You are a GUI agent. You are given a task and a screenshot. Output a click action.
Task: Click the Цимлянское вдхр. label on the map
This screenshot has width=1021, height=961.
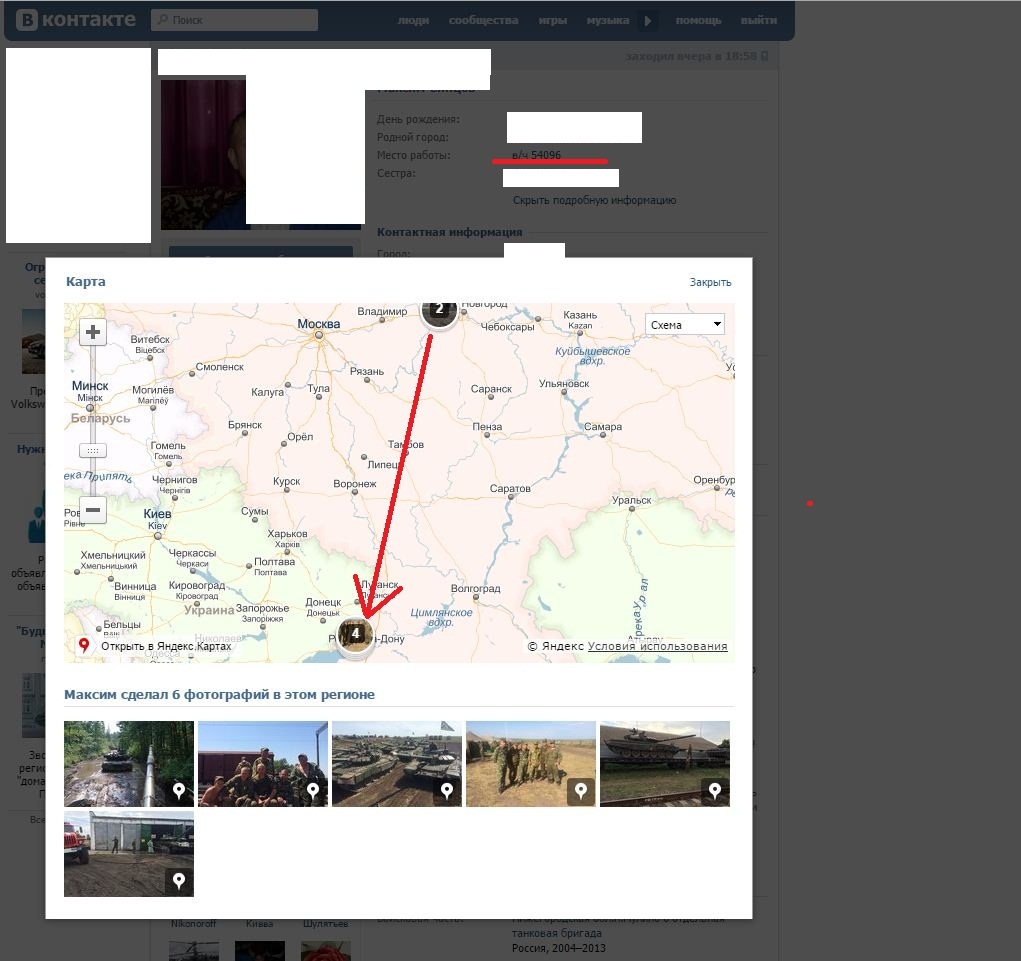pos(441,617)
